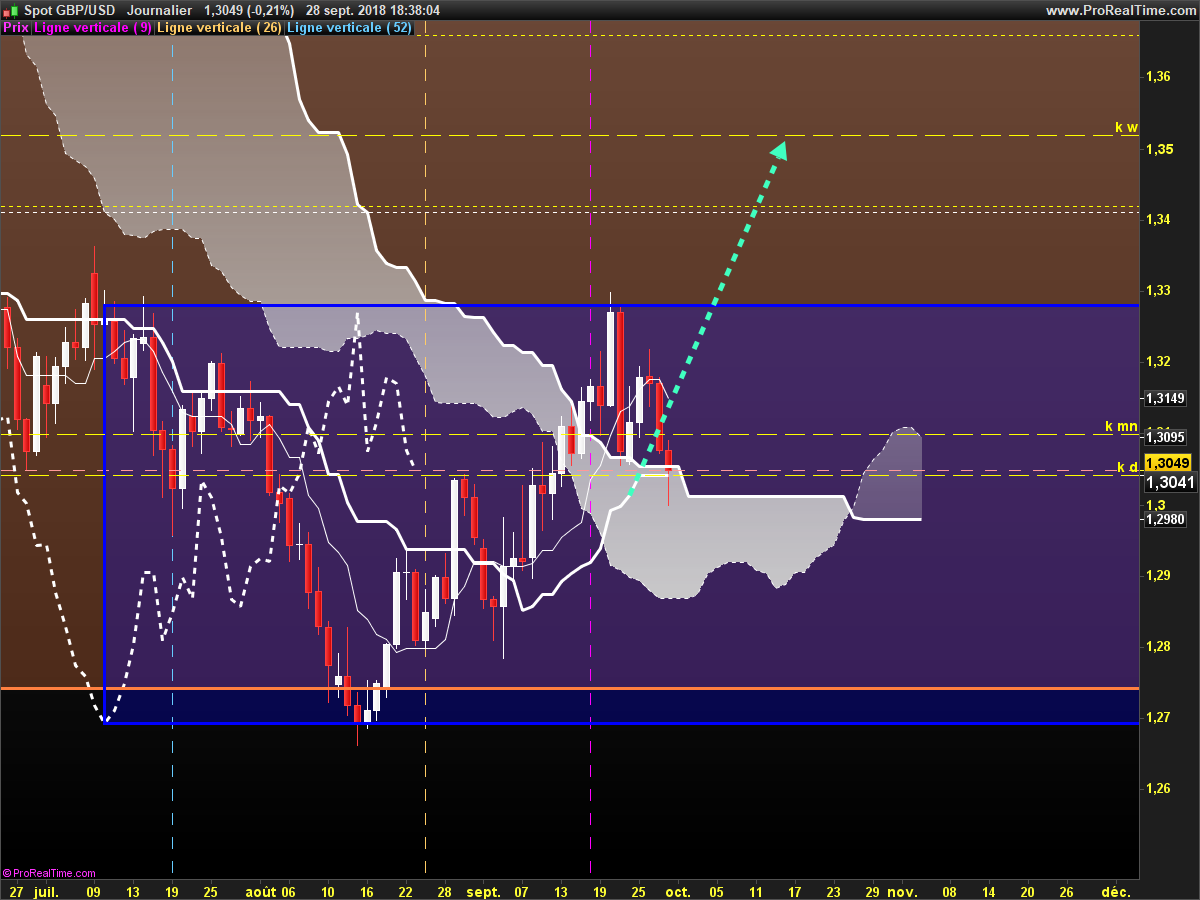Select the Ligne verticale (9) label
1200x900 pixels.
click(x=93, y=28)
